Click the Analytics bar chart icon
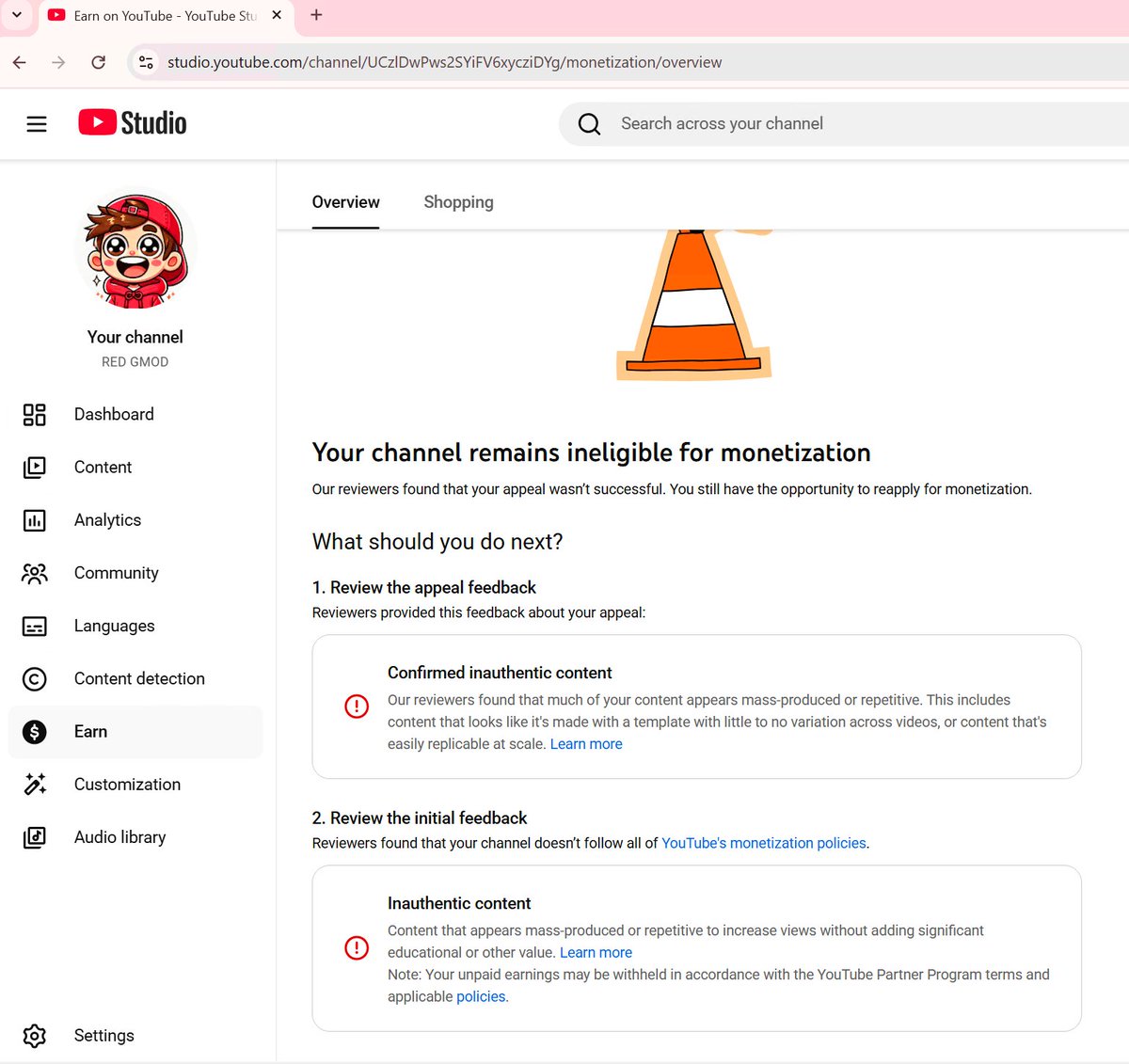The height and width of the screenshot is (1064, 1129). point(35,520)
